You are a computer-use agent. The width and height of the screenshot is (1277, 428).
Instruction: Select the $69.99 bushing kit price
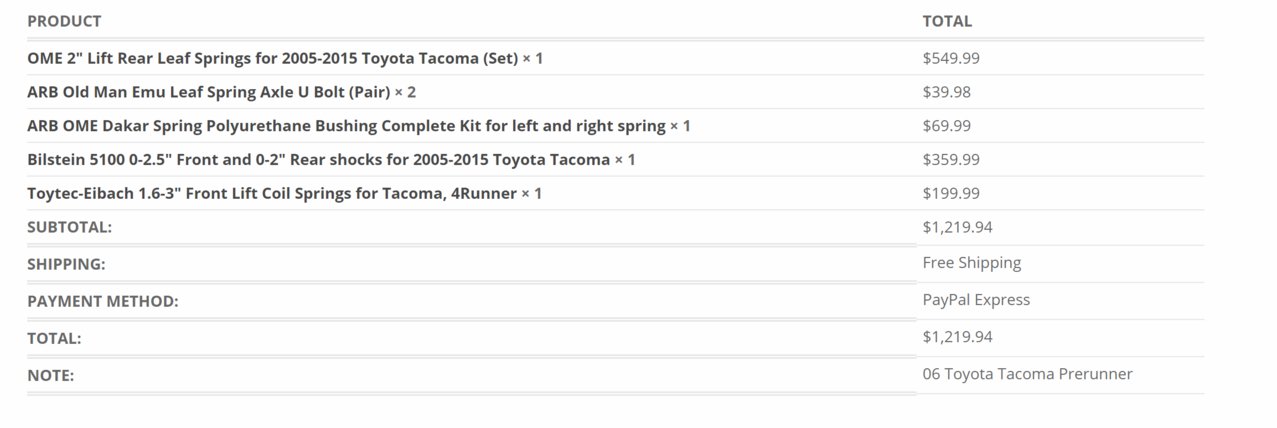click(x=946, y=126)
